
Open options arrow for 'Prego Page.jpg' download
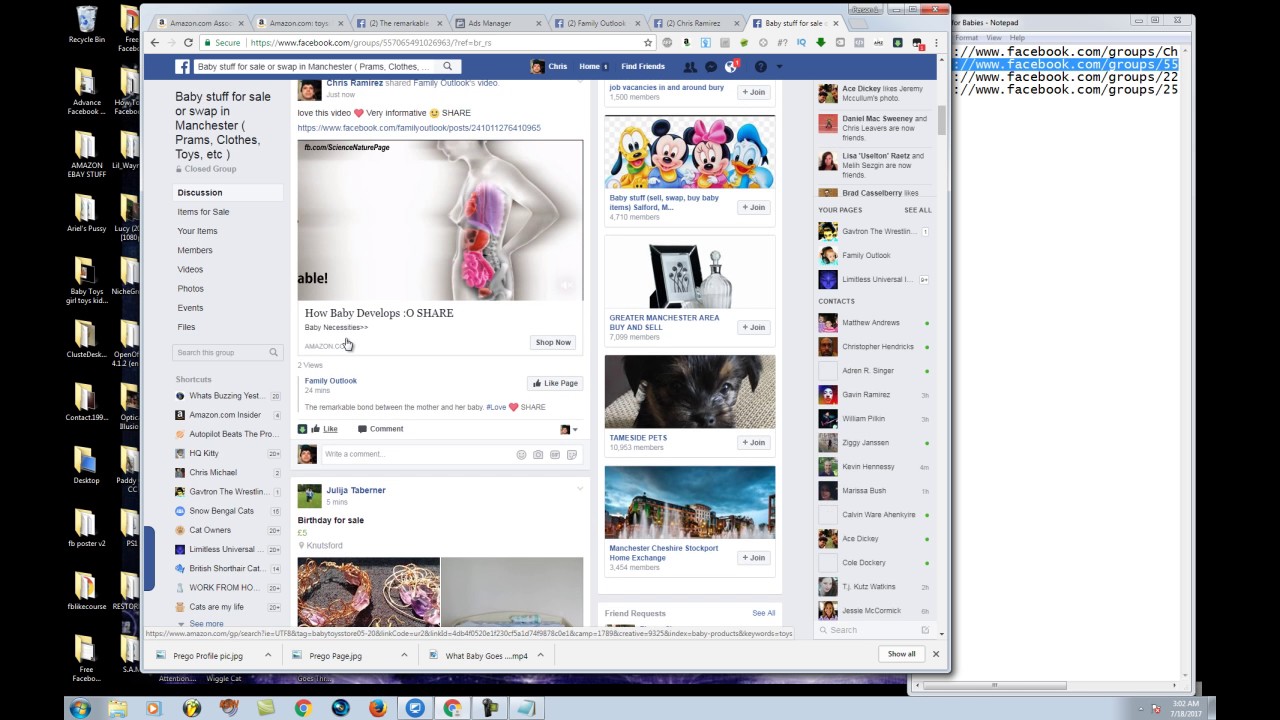pyautogui.click(x=404, y=655)
